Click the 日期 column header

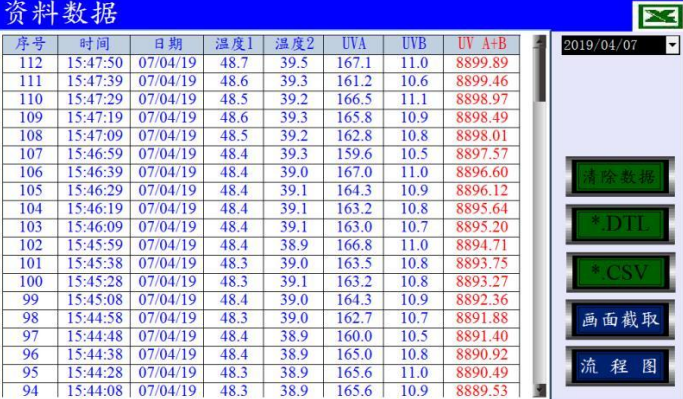pos(167,44)
